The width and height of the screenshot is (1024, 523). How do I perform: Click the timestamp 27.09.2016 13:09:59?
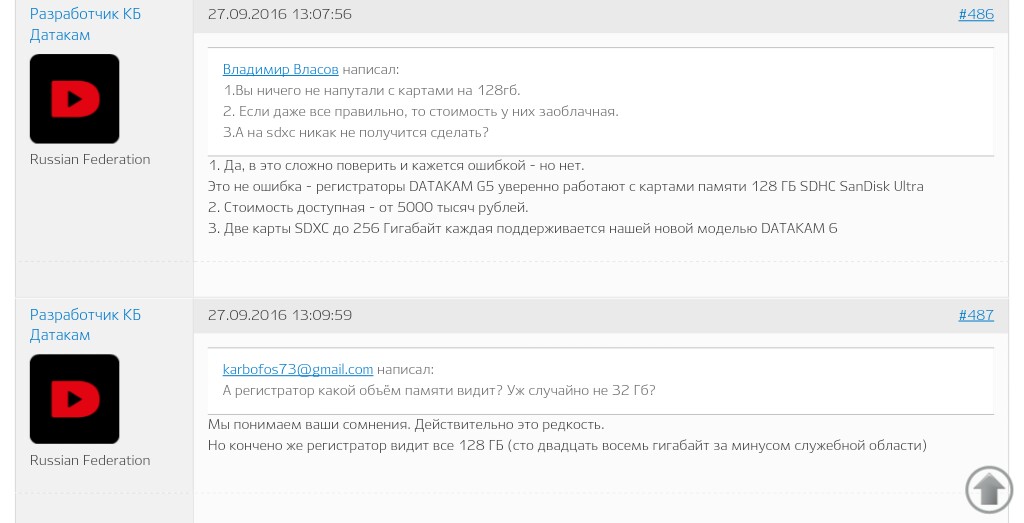tap(279, 315)
